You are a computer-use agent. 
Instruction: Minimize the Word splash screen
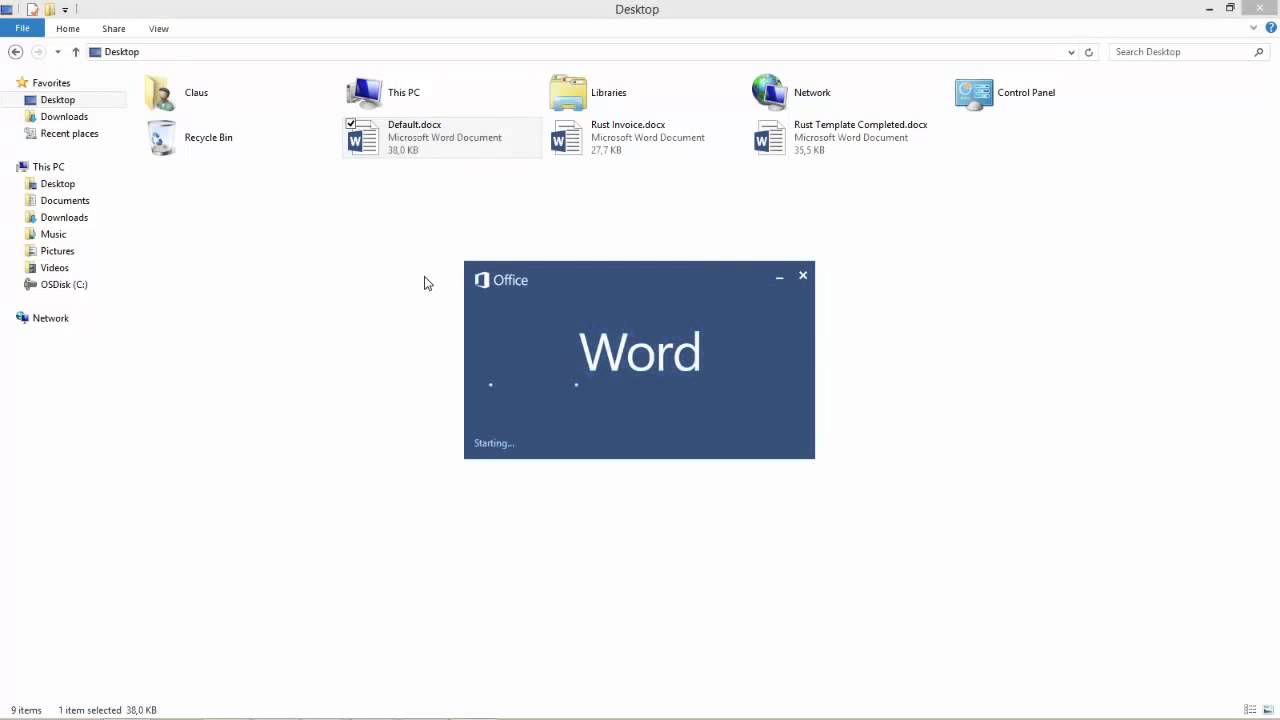(779, 277)
